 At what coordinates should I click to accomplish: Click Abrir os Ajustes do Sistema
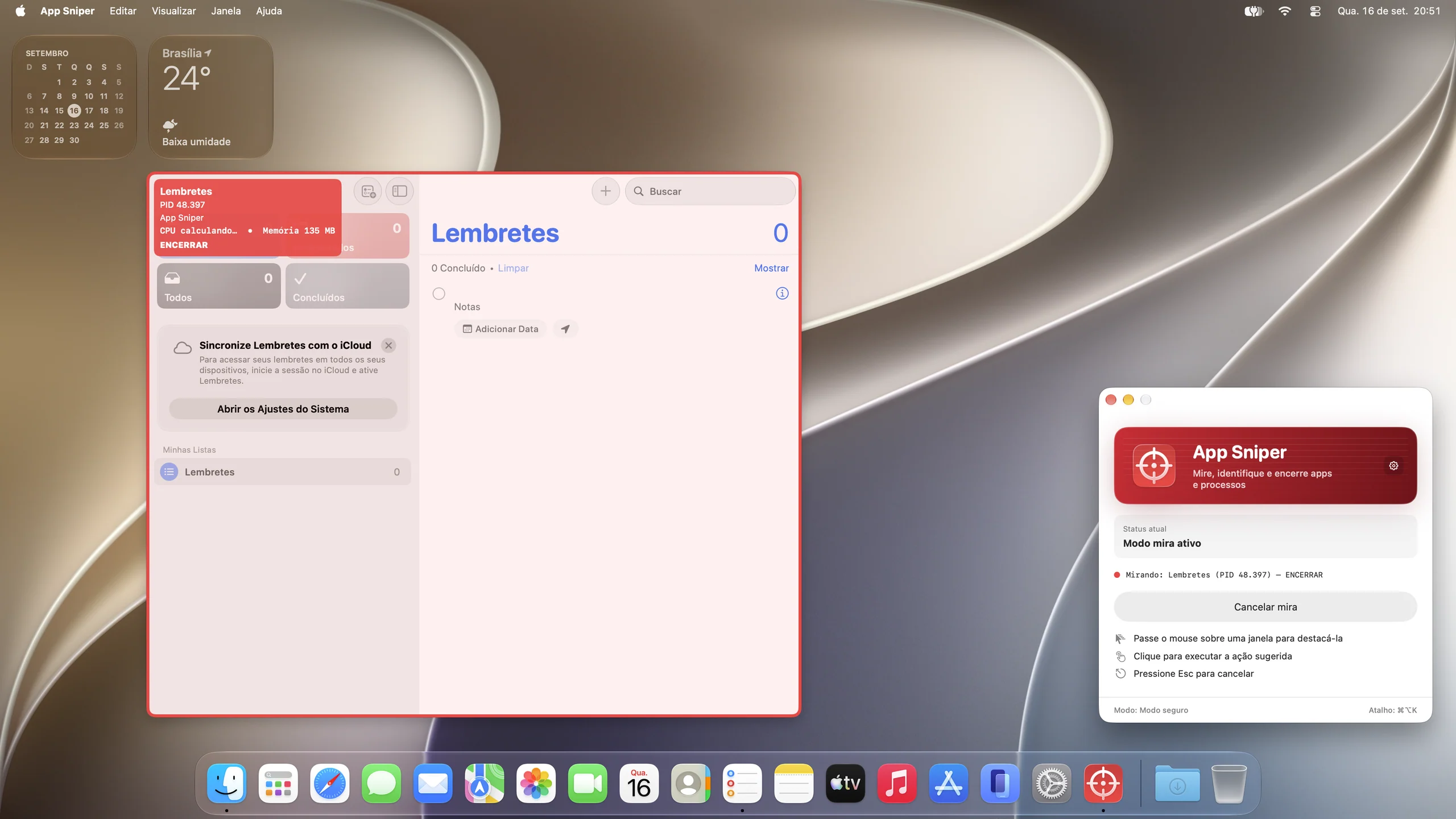point(283,409)
